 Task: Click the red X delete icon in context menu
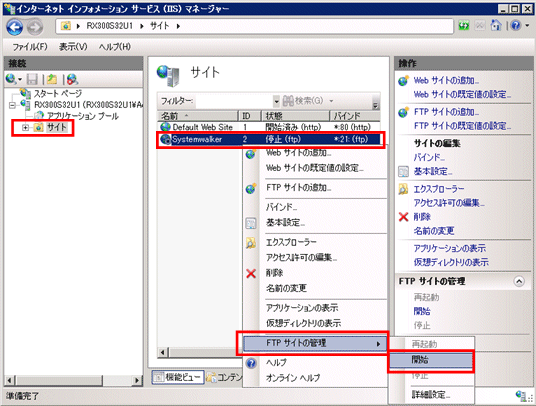[x=251, y=273]
